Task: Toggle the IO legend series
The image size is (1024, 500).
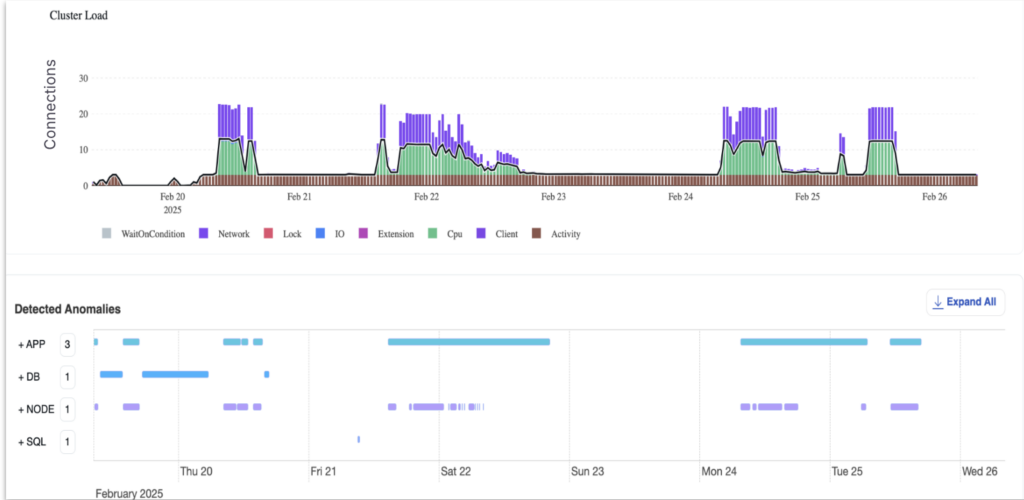Action: (x=330, y=234)
